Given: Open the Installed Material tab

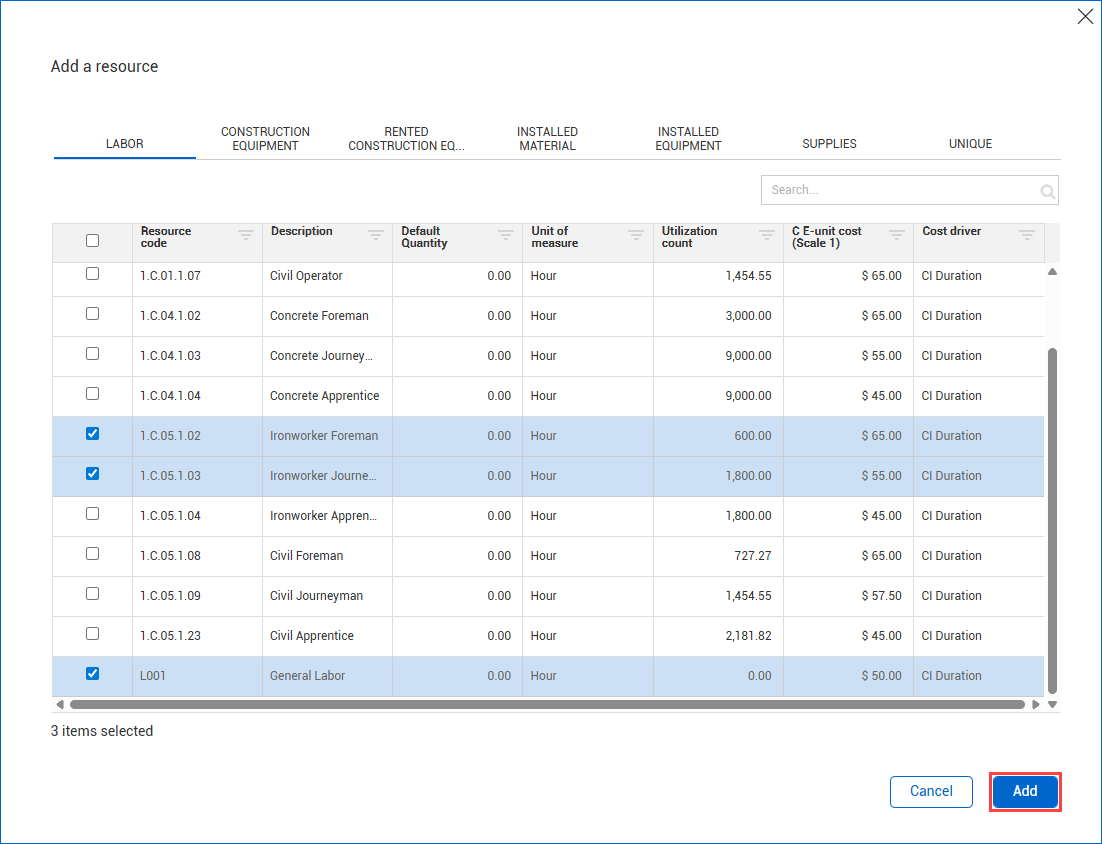Looking at the screenshot, I should (x=547, y=139).
